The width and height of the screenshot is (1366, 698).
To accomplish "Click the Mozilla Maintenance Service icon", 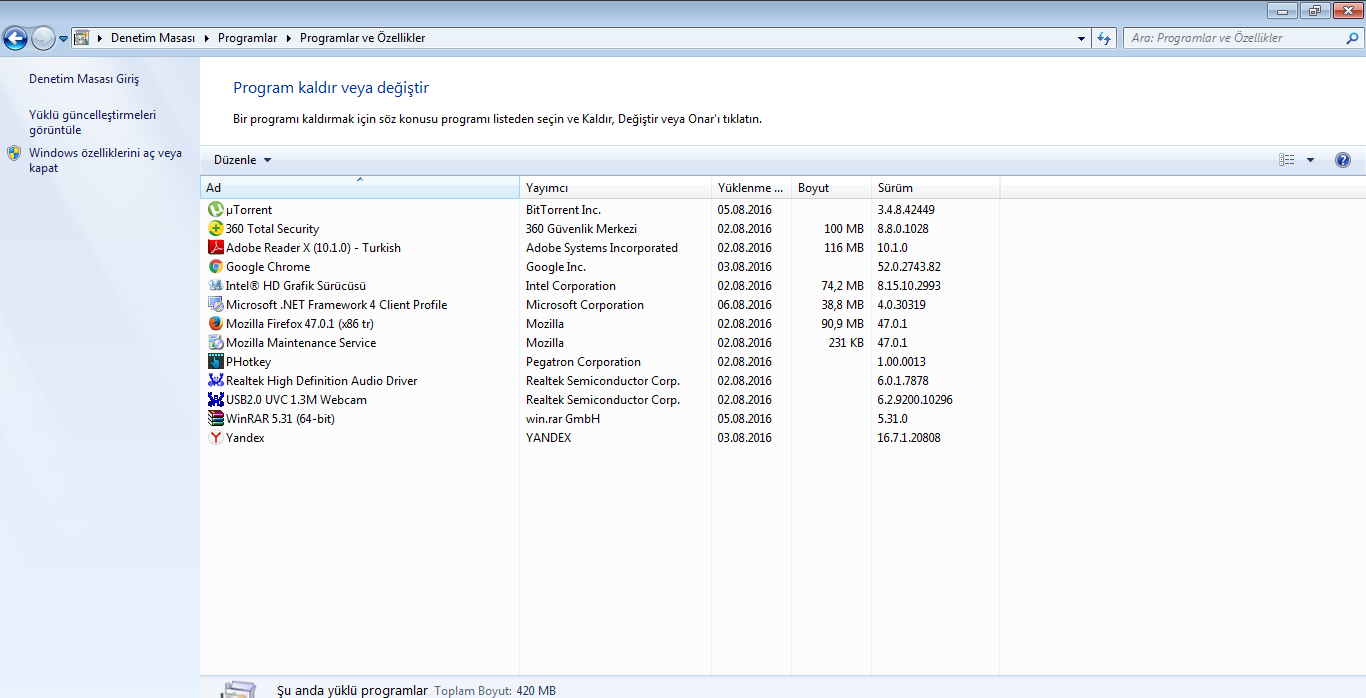I will (x=216, y=343).
